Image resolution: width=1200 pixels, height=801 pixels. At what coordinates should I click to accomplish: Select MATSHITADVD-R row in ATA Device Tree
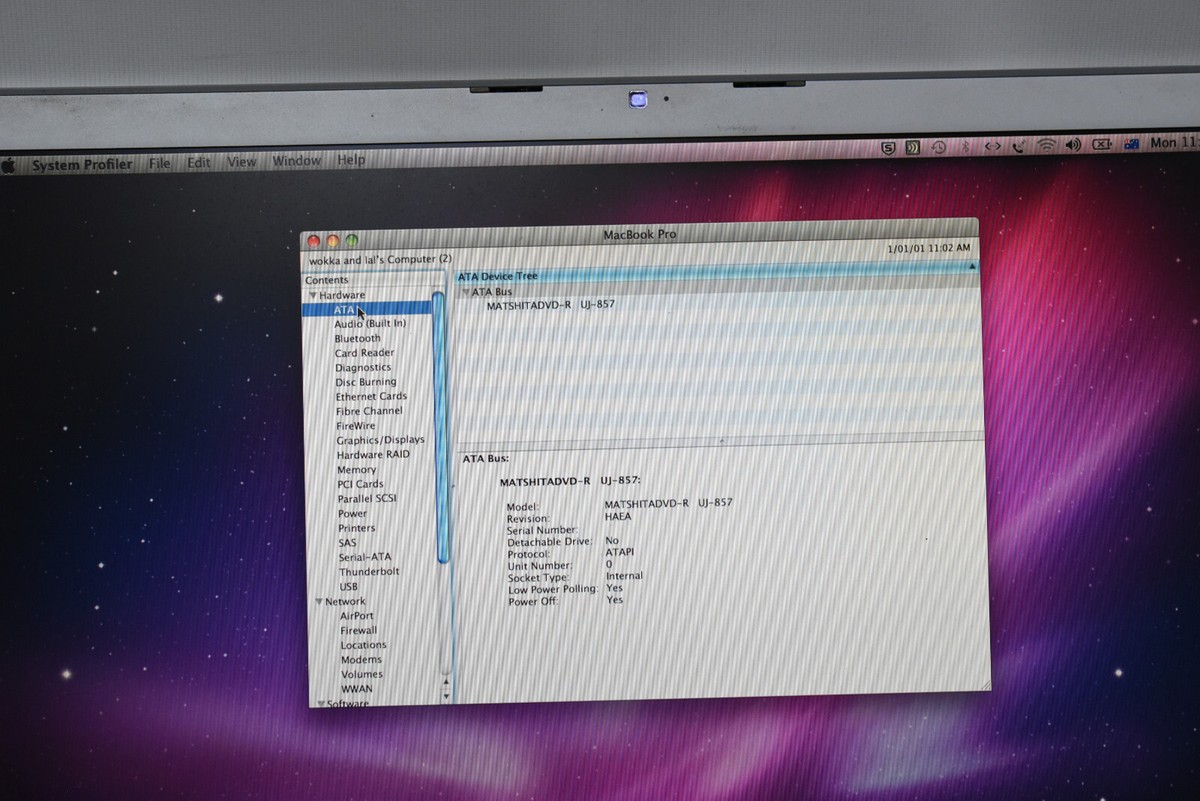coord(551,305)
